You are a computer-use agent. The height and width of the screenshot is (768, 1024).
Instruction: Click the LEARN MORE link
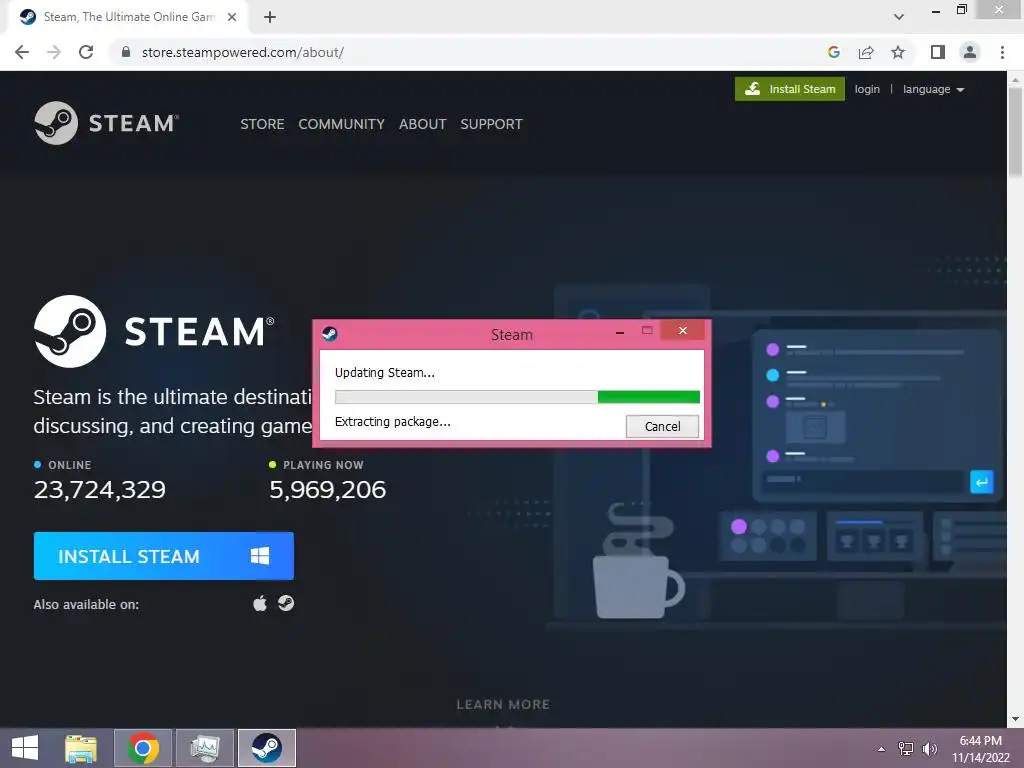point(503,704)
